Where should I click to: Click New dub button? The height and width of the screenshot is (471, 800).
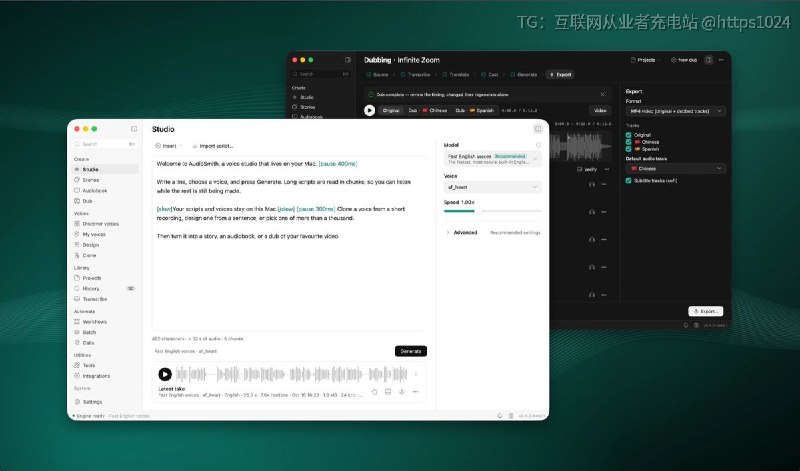(684, 60)
